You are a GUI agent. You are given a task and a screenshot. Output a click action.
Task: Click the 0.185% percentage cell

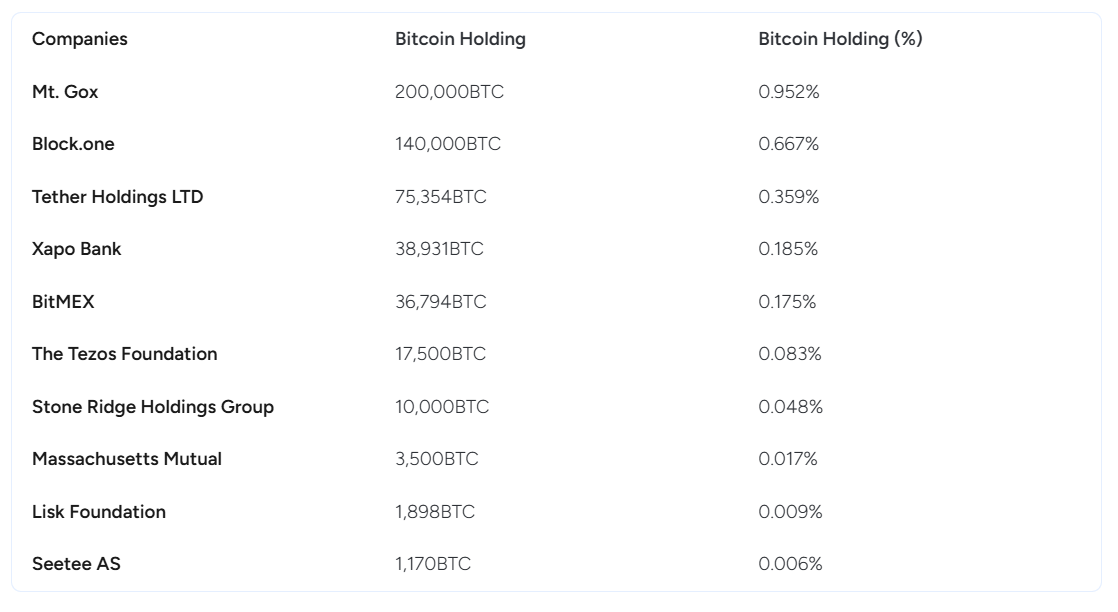pyautogui.click(x=788, y=249)
